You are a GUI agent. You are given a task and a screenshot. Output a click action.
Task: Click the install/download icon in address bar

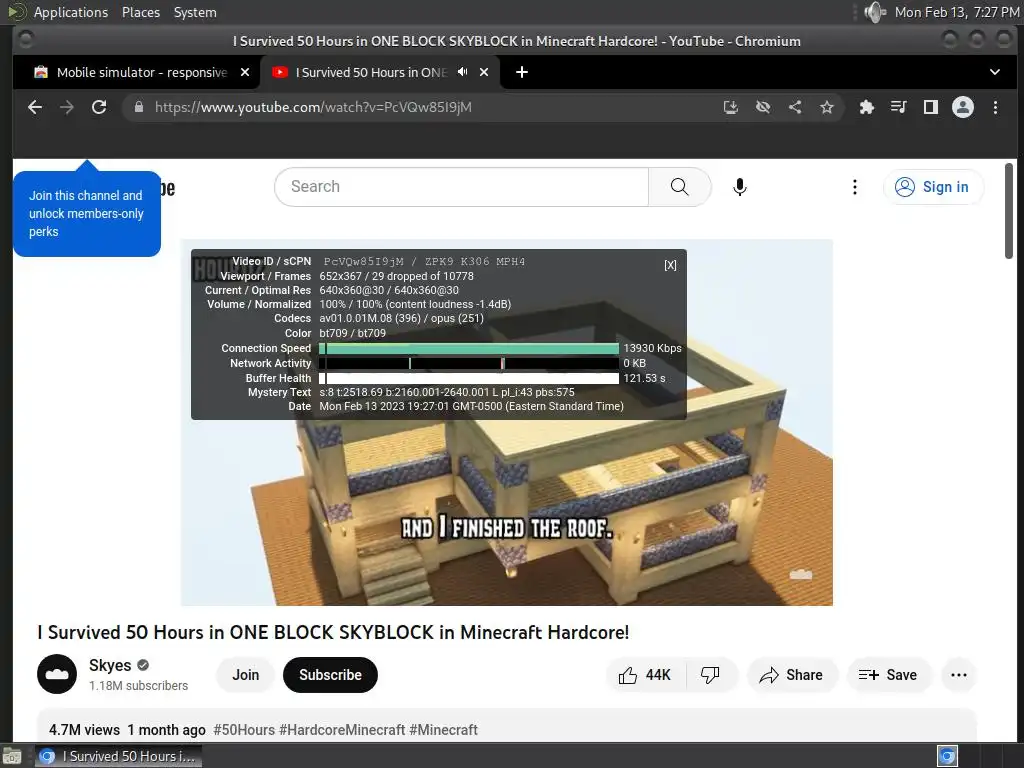[731, 107]
